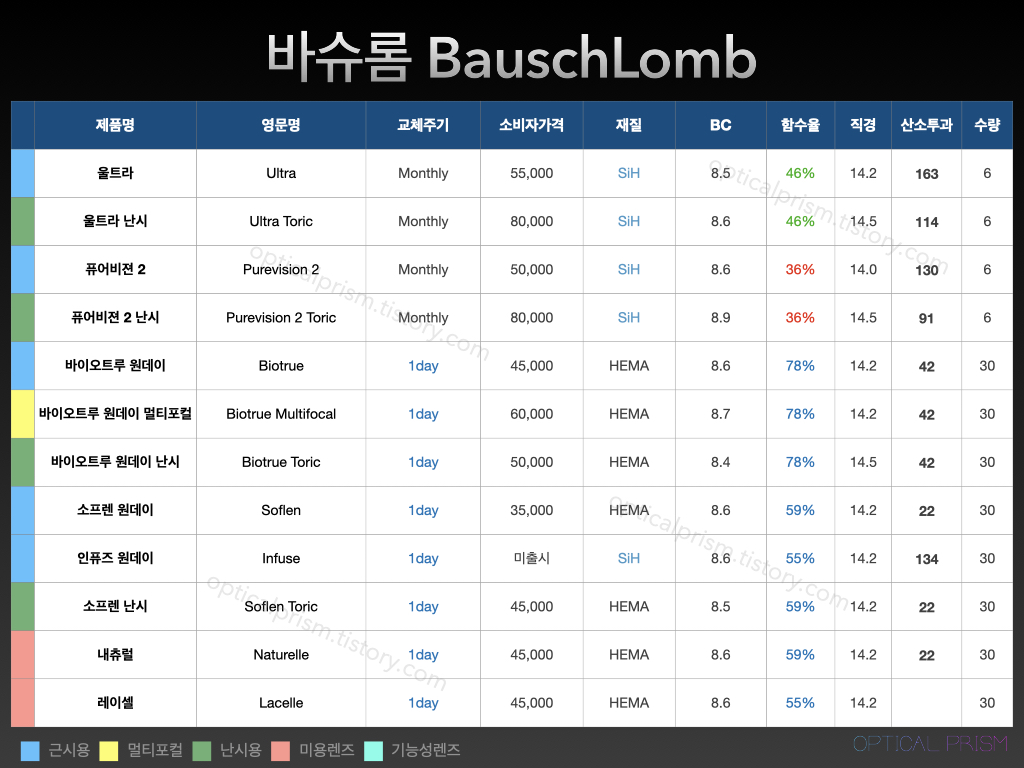Screen dimensions: 1024x768
Task: Click the 레이셀 product cell
Action: click(115, 703)
